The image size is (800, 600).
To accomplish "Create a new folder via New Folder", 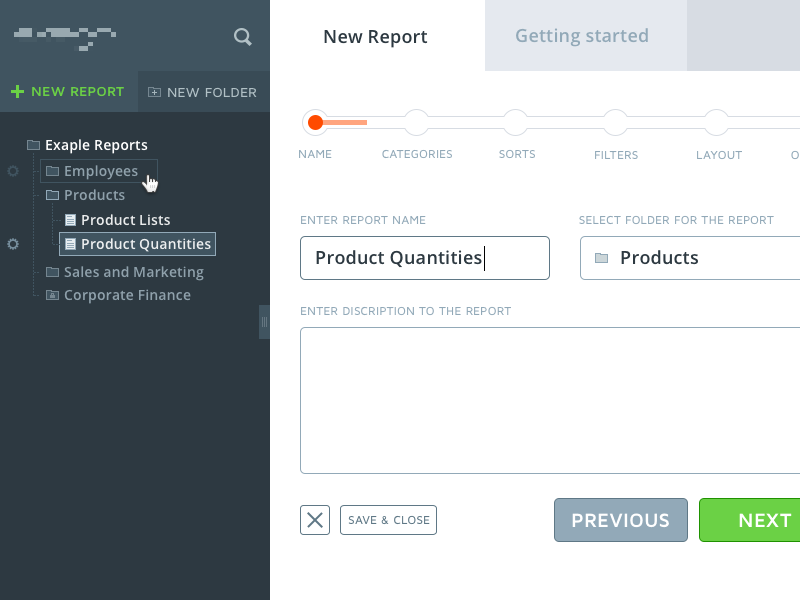I will coord(202,92).
